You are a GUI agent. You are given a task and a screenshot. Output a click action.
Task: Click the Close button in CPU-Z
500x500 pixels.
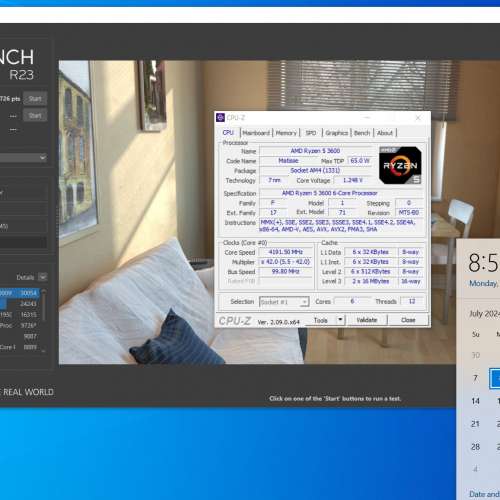pyautogui.click(x=408, y=320)
